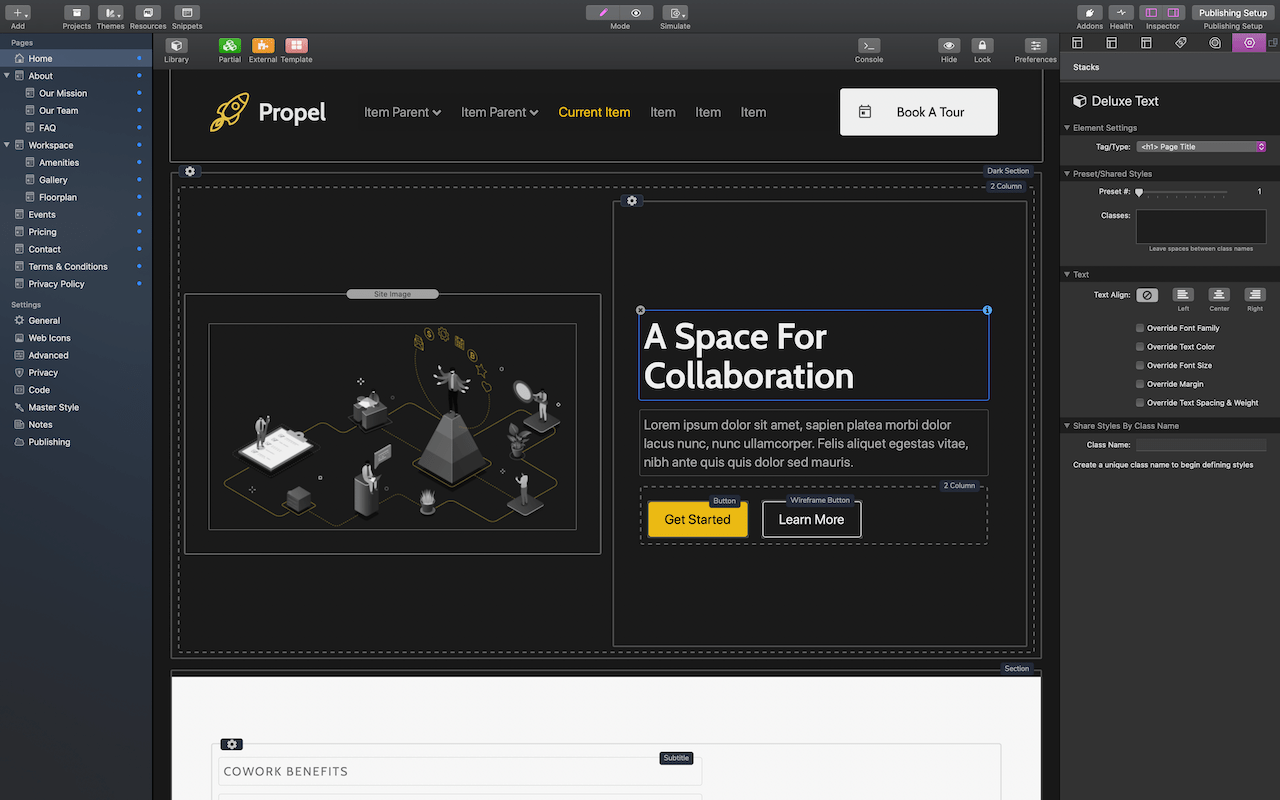Enable Override Font Family
Image resolution: width=1280 pixels, height=800 pixels.
coord(1141,327)
